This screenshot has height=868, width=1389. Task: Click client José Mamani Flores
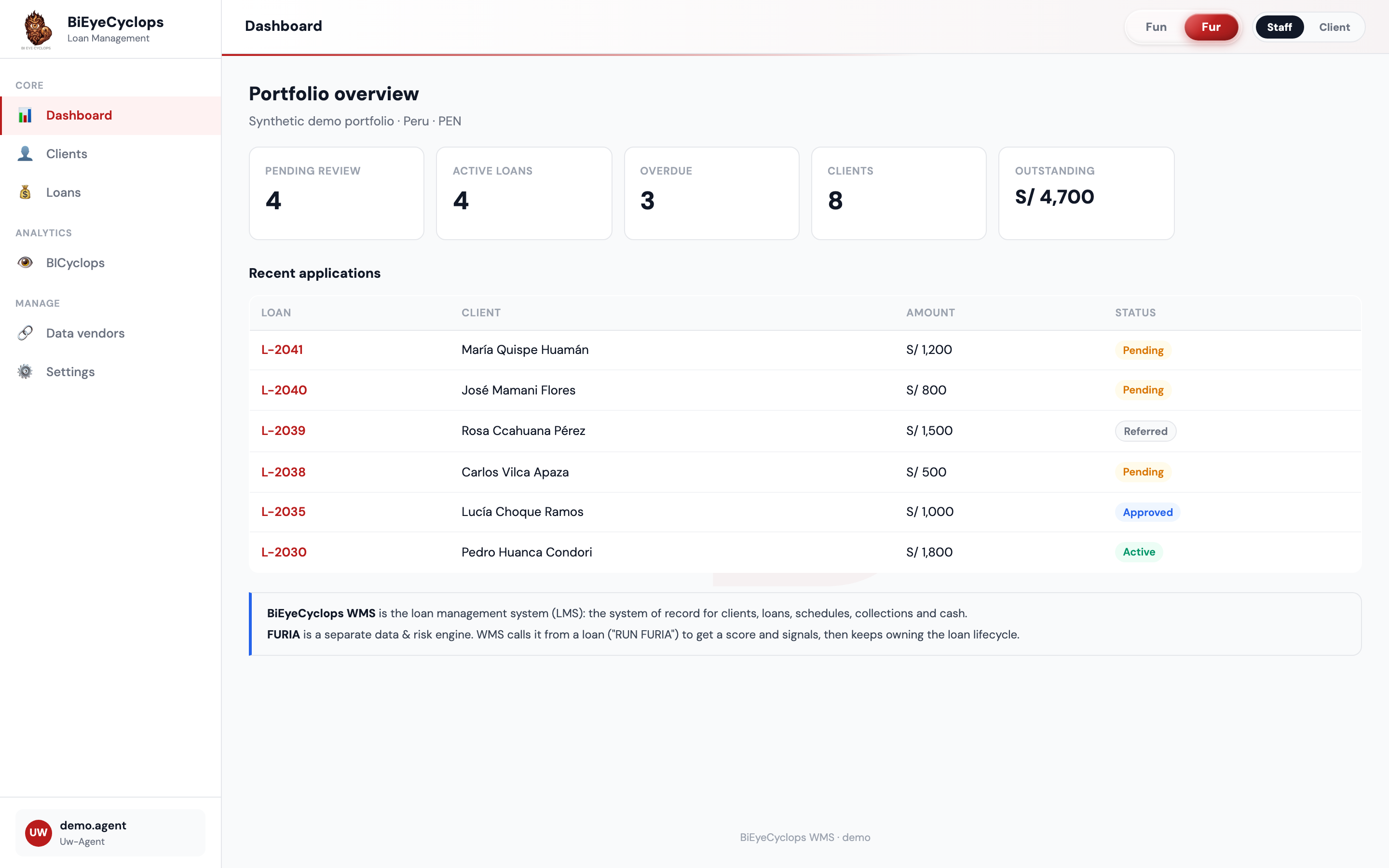click(x=518, y=391)
